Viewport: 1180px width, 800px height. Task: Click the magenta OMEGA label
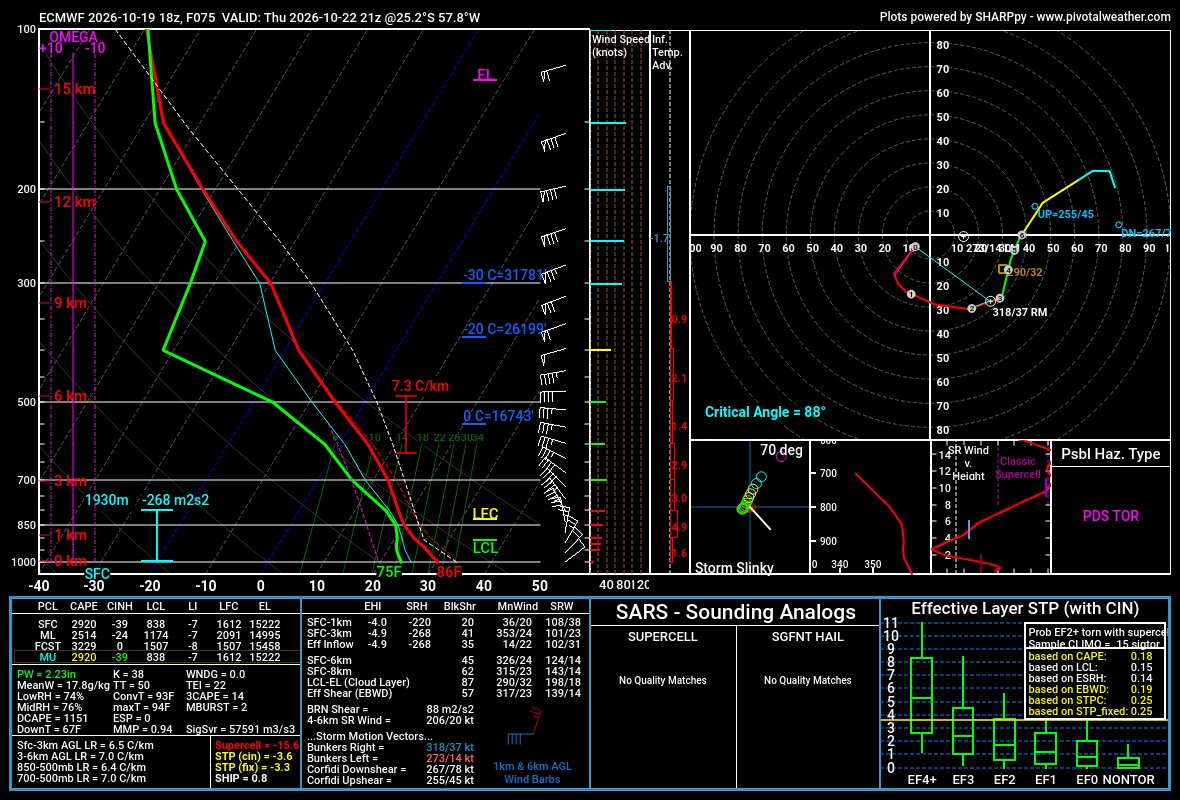(x=73, y=37)
